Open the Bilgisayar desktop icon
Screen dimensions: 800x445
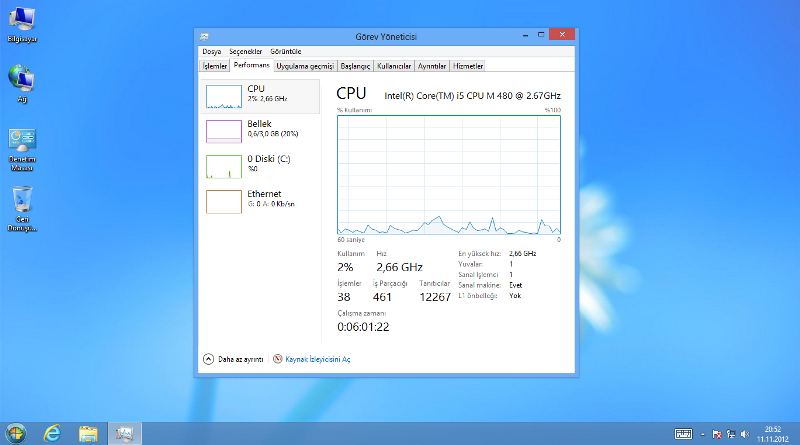tap(22, 23)
